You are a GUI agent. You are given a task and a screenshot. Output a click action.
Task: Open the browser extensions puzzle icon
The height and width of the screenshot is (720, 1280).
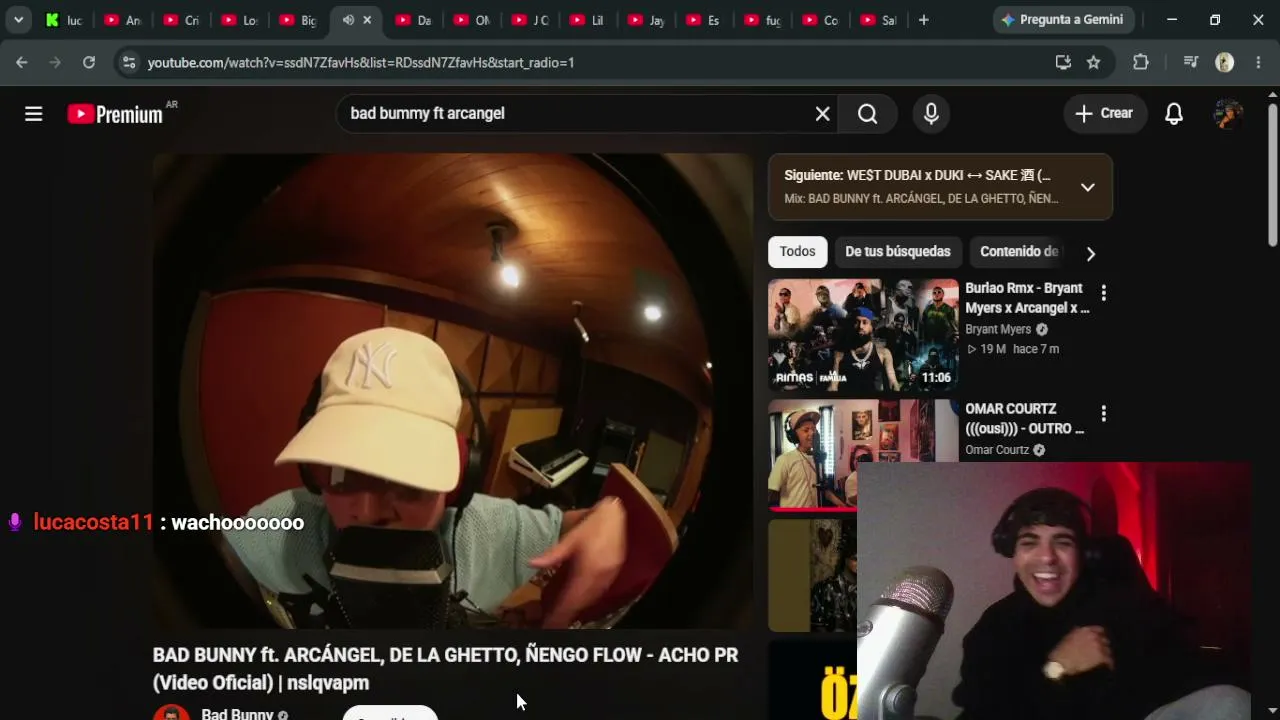click(x=1141, y=62)
